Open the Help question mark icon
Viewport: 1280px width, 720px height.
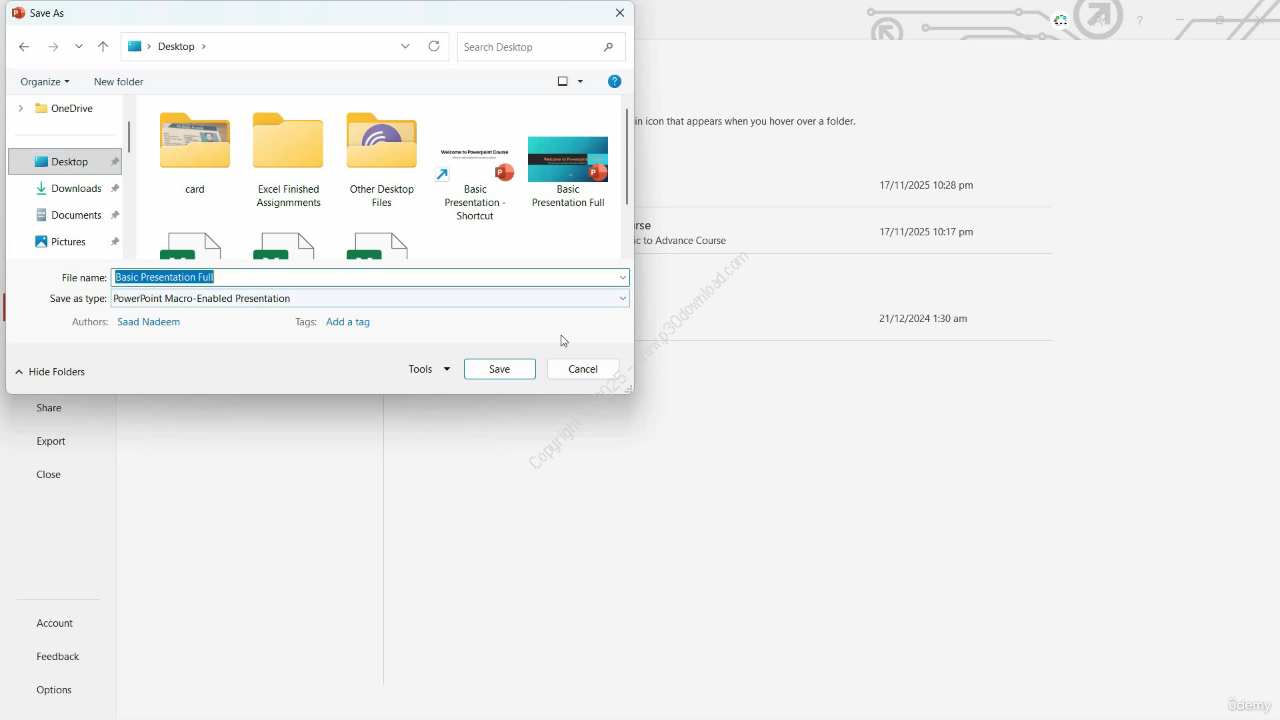click(x=615, y=82)
